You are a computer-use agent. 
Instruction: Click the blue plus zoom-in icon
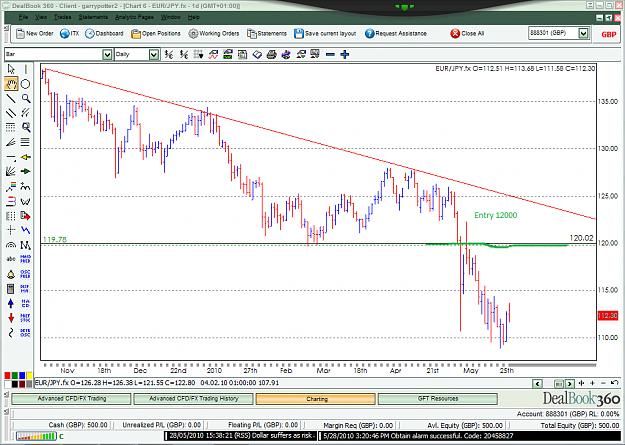coord(345,55)
